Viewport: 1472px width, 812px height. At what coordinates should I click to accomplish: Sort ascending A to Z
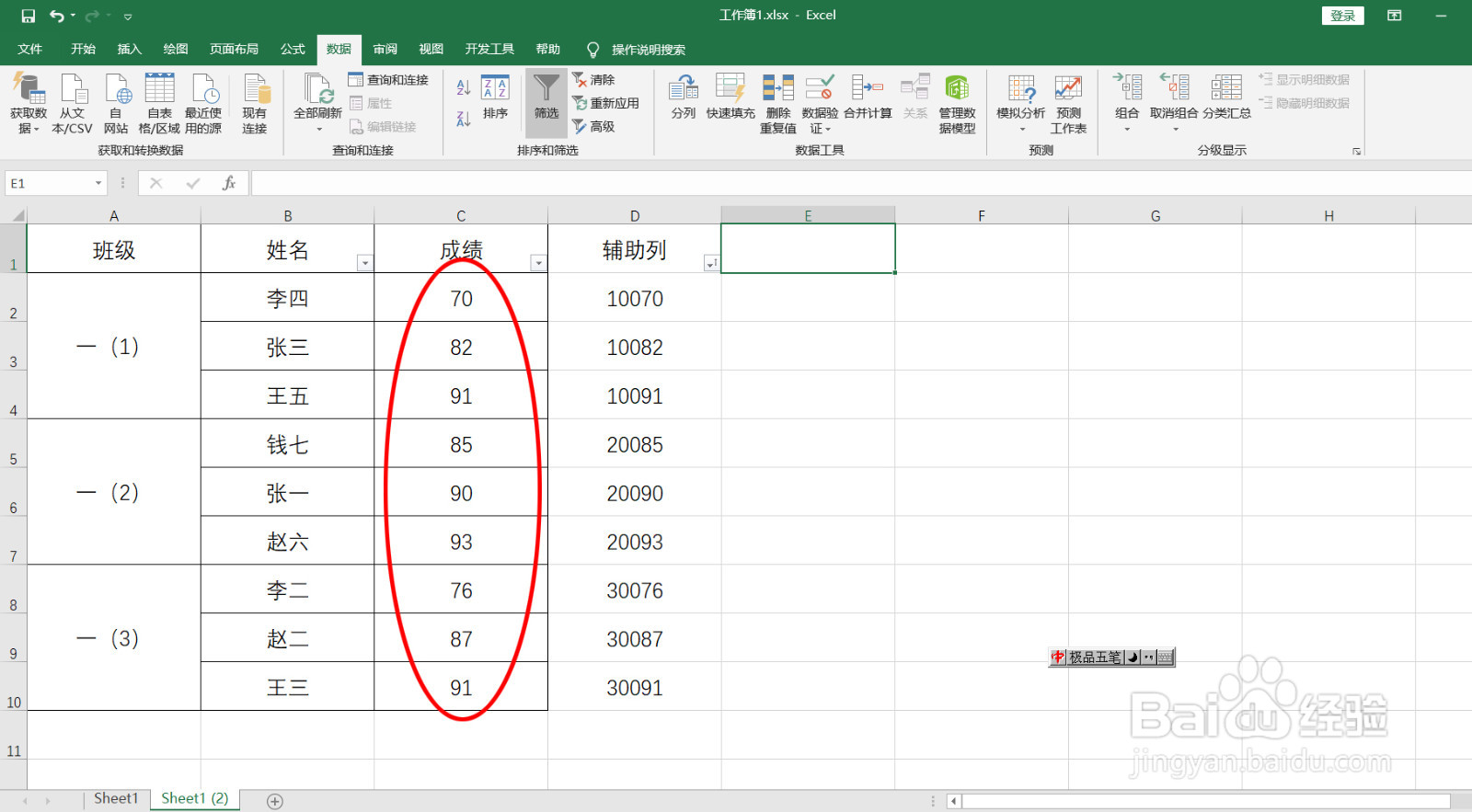coord(464,87)
